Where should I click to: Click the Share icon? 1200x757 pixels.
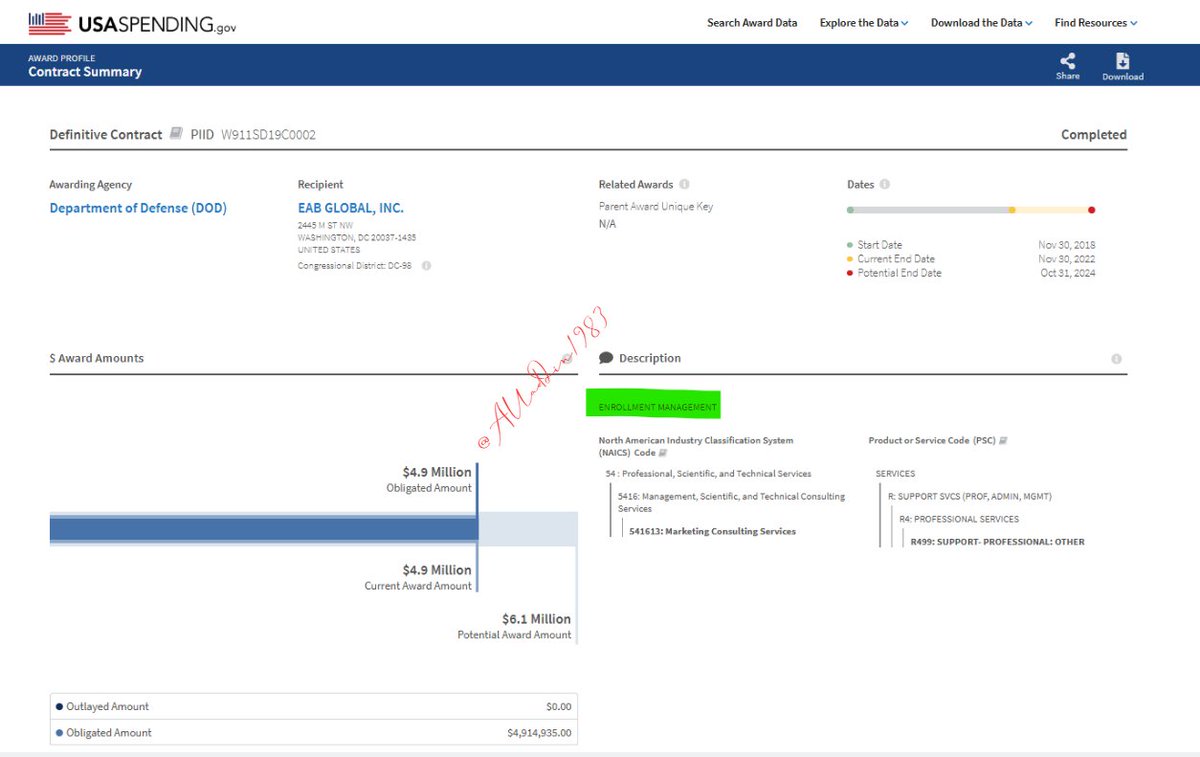click(x=1067, y=60)
